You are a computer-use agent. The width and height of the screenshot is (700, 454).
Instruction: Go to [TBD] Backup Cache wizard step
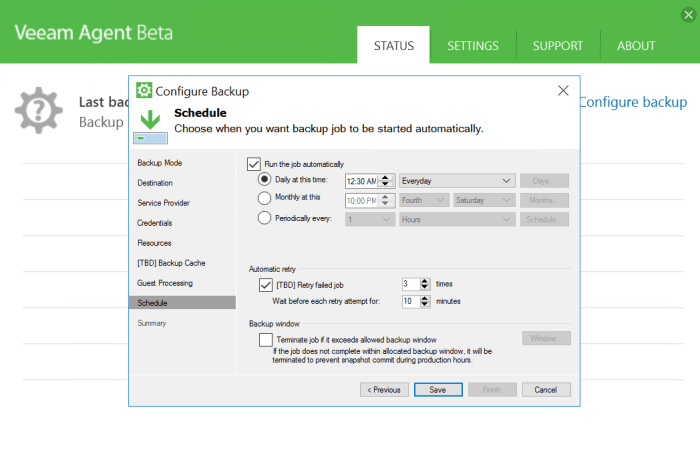coord(171,263)
